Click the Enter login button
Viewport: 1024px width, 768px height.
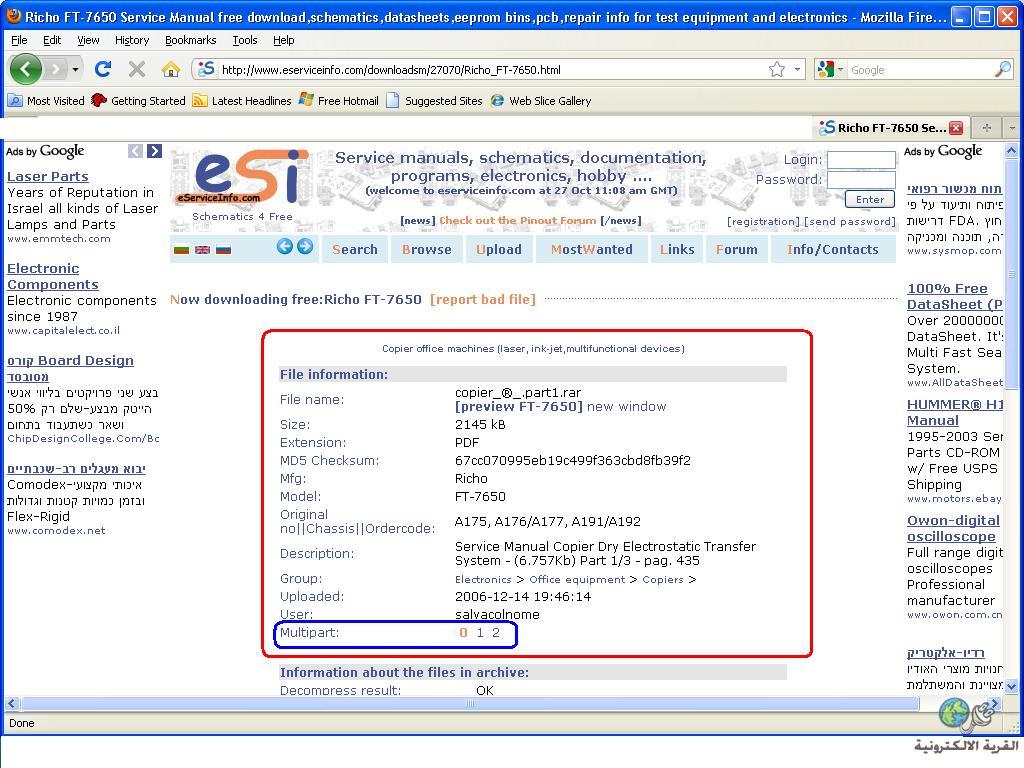click(x=870, y=199)
